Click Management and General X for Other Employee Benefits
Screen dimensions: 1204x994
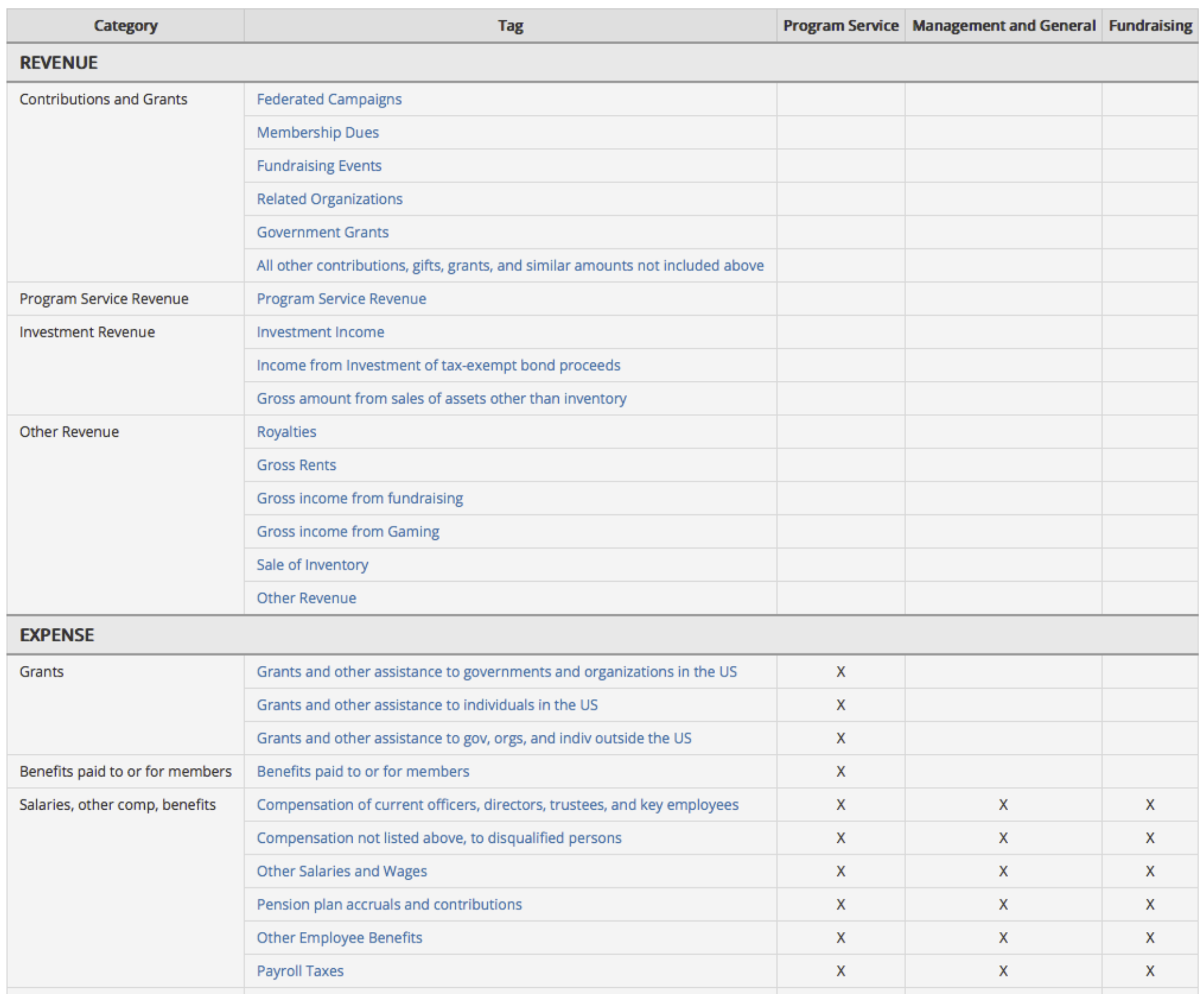click(1003, 937)
